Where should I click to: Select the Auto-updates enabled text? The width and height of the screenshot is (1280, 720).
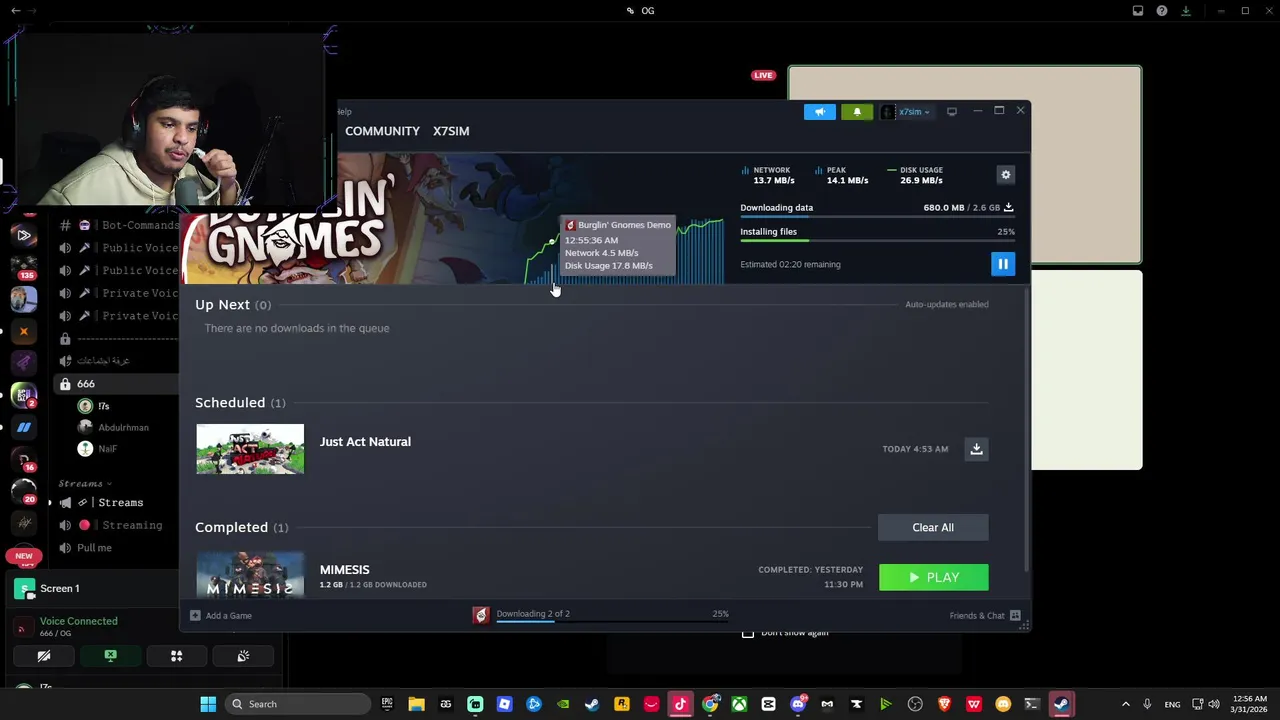coord(946,304)
